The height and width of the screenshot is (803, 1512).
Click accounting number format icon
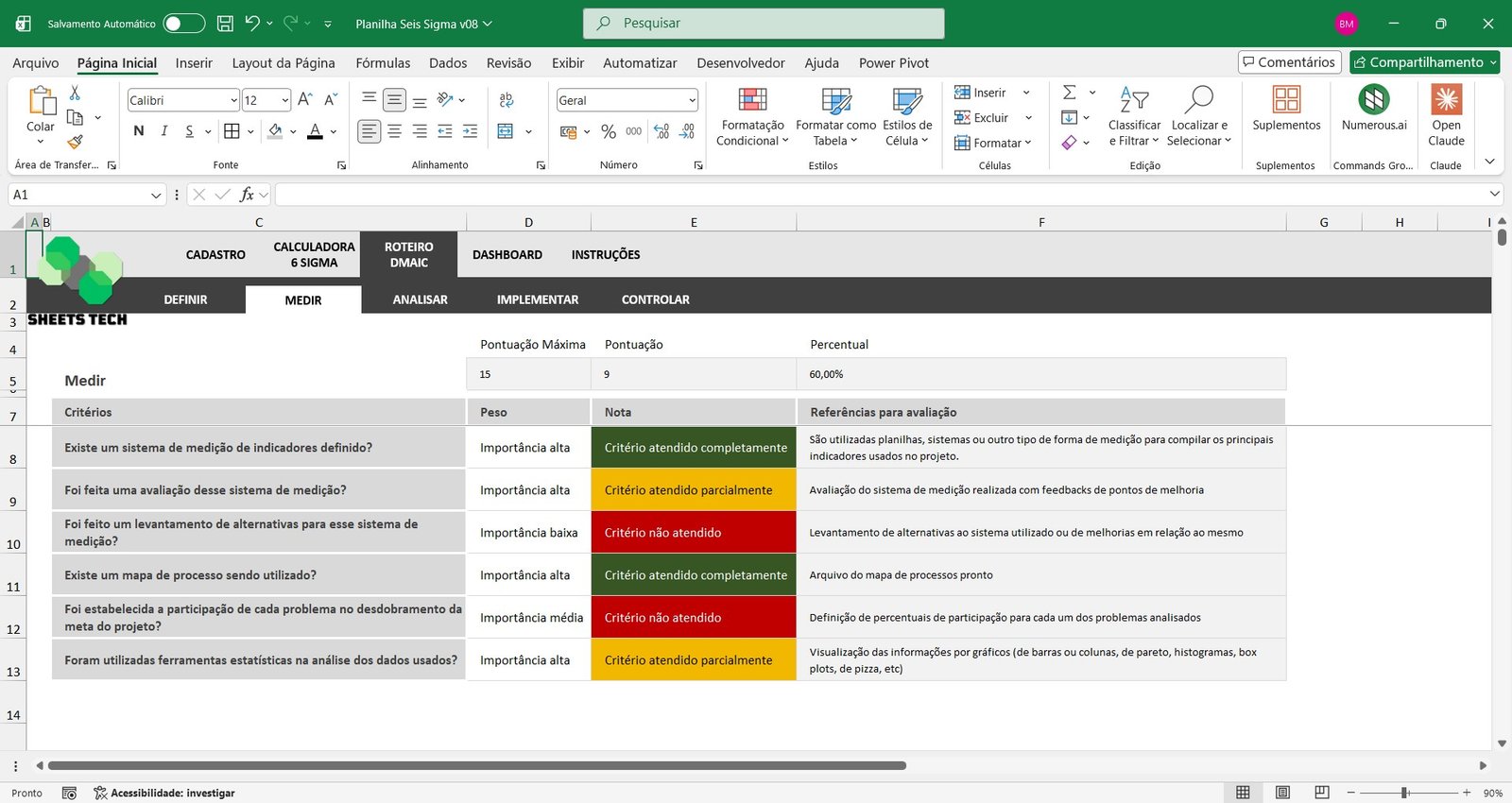[x=568, y=131]
